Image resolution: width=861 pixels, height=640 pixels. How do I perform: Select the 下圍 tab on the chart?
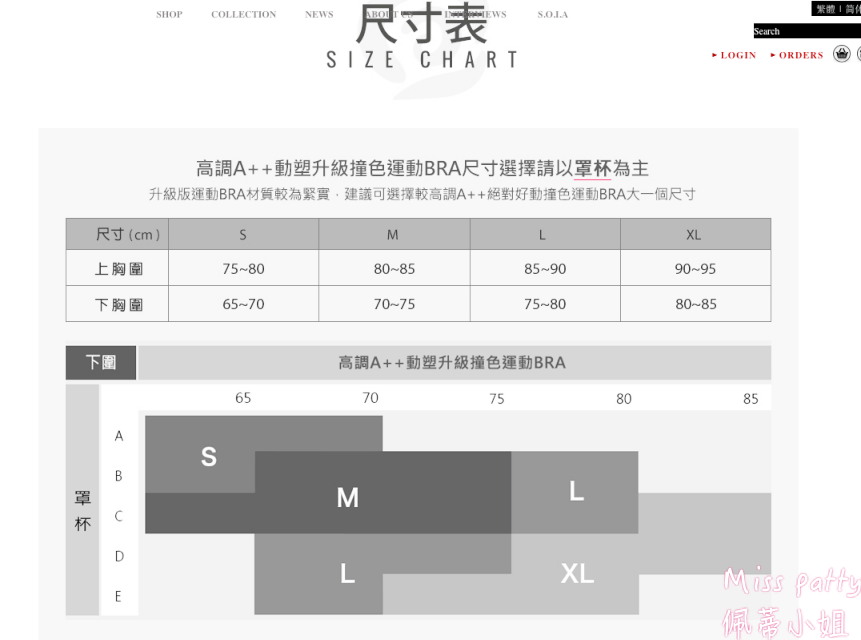tap(100, 362)
